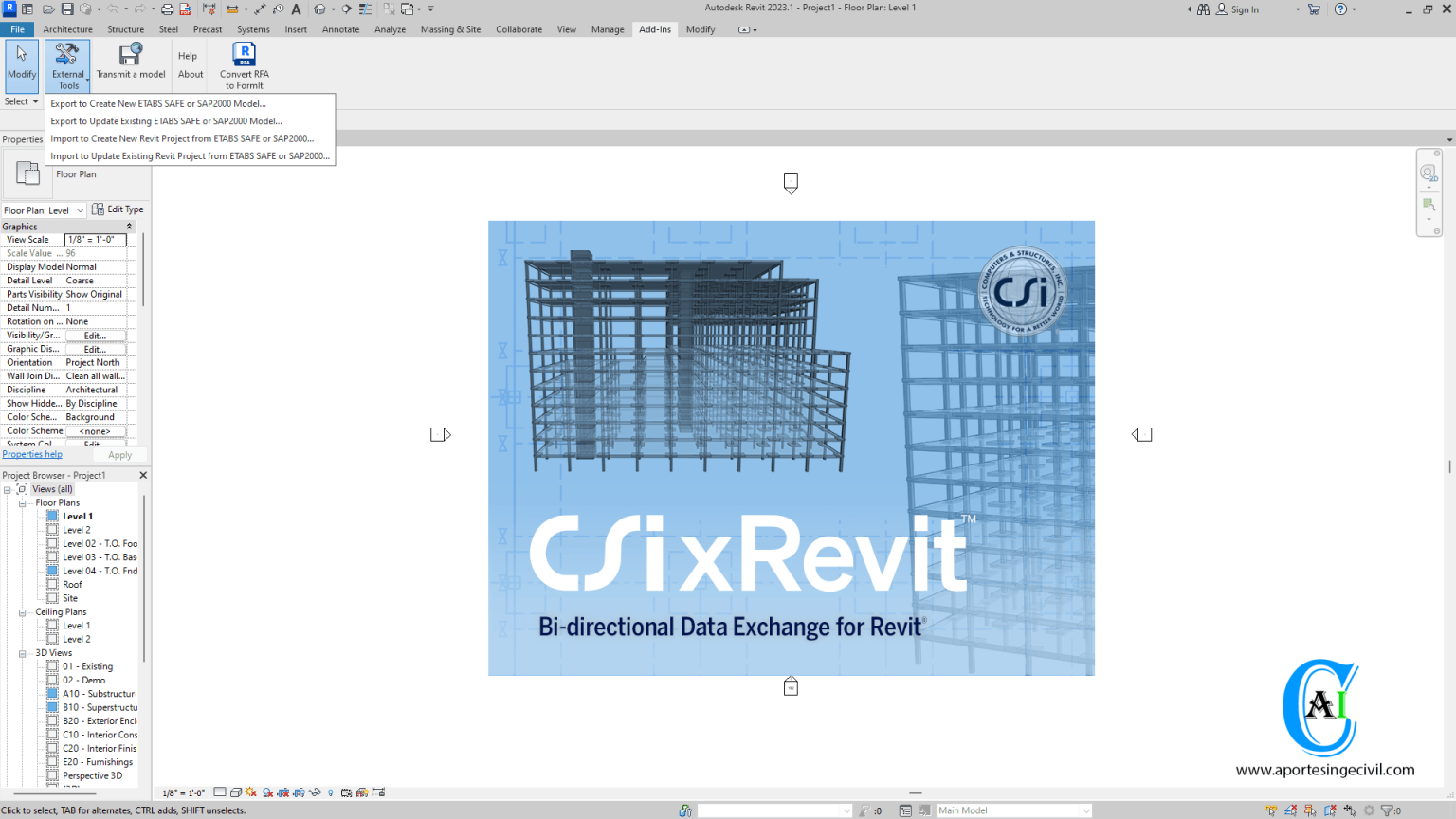Open the Default 3D View house icon
This screenshot has width=1456, height=819.
320,9
